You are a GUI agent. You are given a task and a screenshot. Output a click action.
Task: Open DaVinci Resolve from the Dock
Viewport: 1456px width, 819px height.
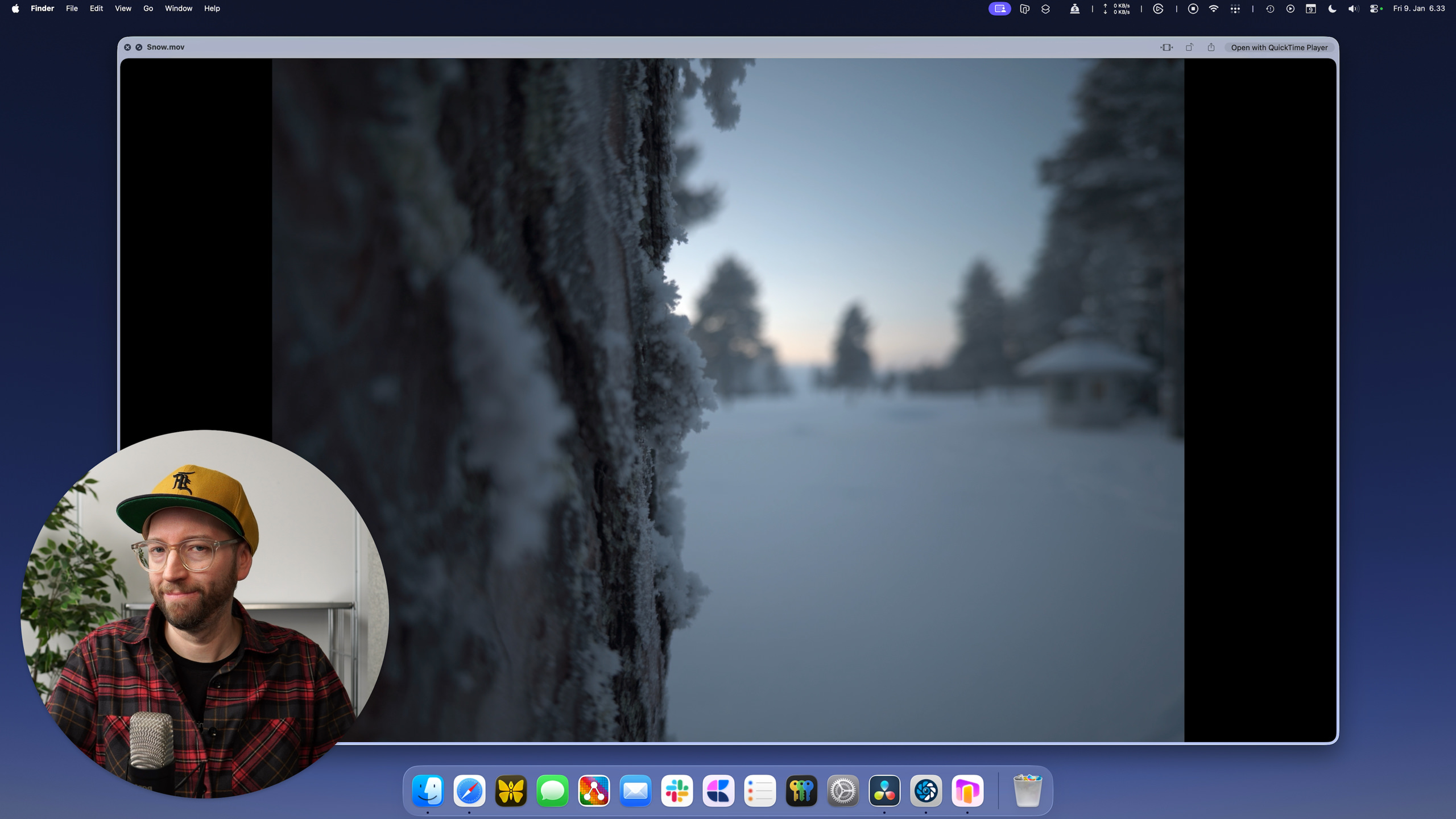[885, 790]
